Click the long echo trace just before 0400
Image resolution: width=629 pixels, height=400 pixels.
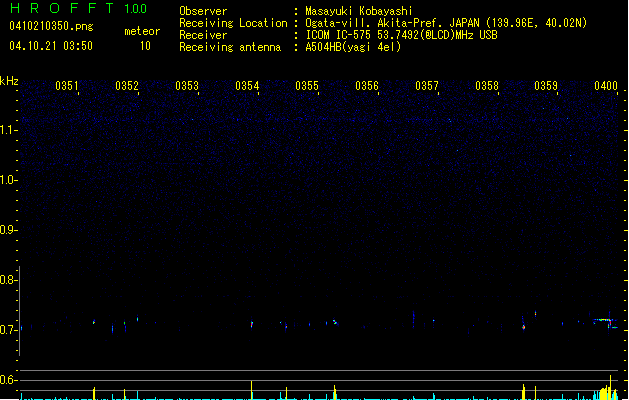pos(604,321)
